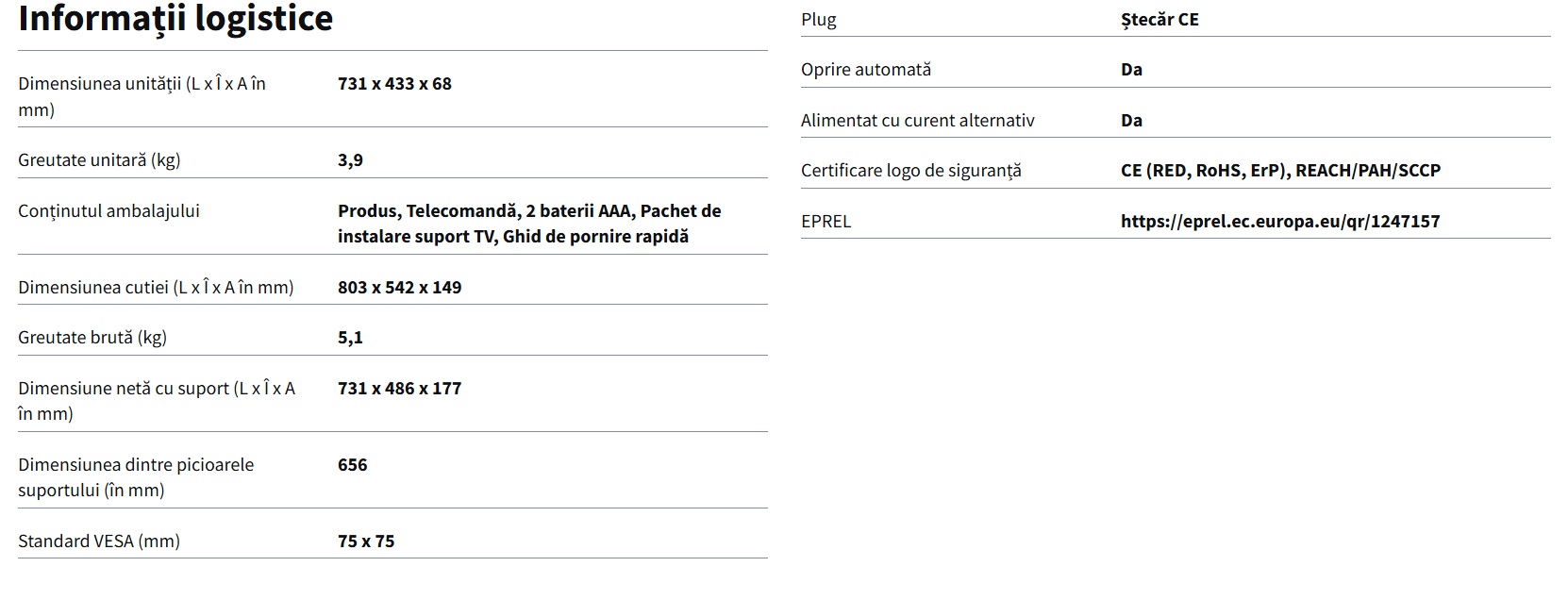Screen dimensions: 1568x600
Task: Click the Informații logistice heading
Action: coord(175,19)
